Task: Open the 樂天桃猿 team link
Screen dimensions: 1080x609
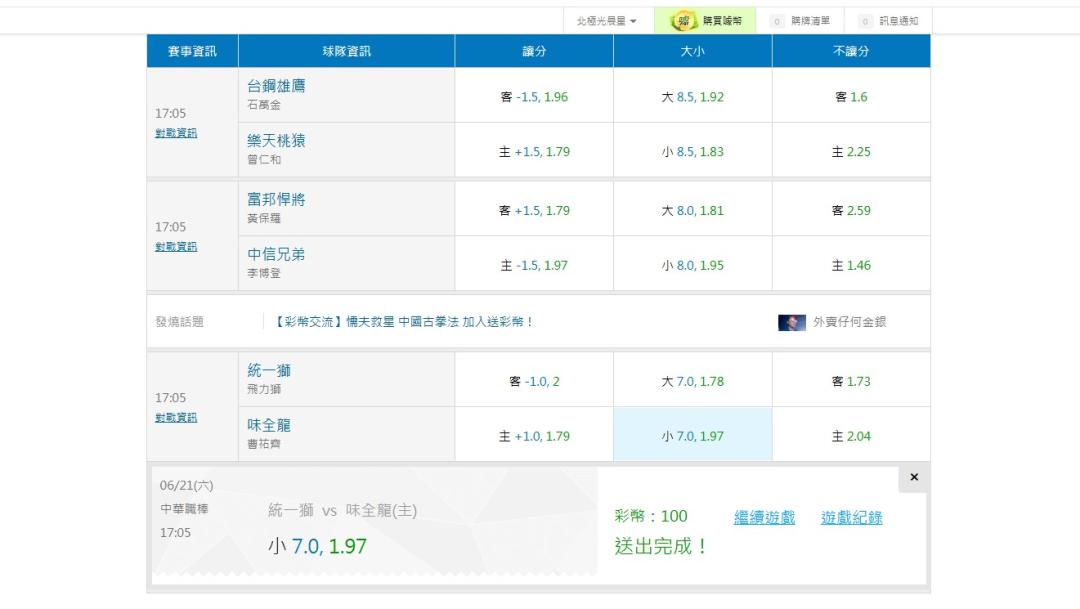Action: point(276,141)
